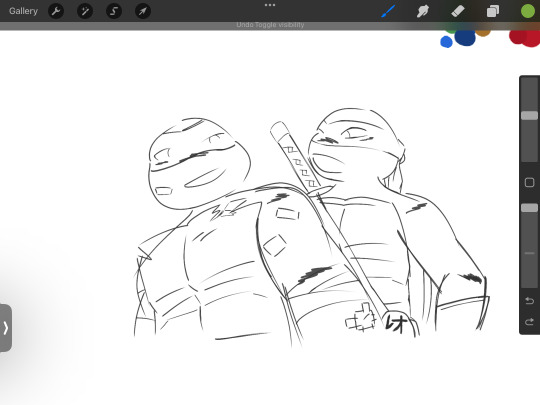Click the brush opacity slider handle
Image resolution: width=540 pixels, height=405 pixels.
click(529, 208)
